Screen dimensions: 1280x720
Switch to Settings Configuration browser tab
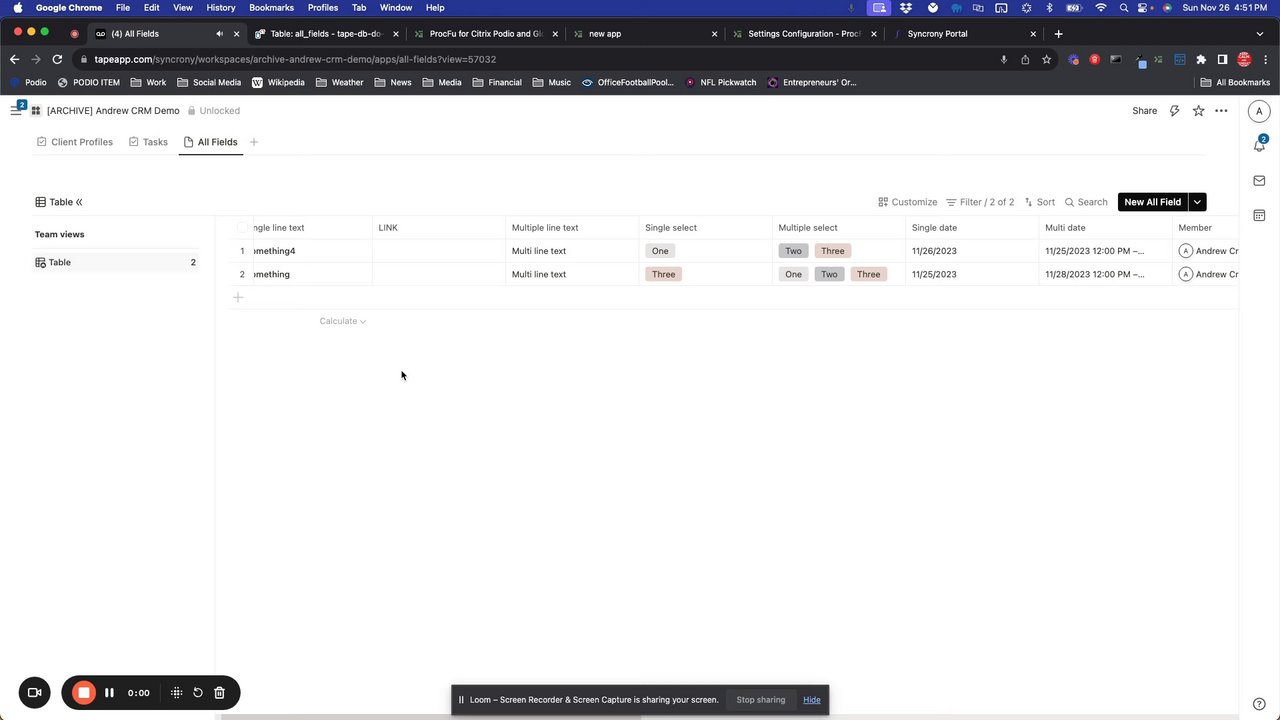click(803, 34)
